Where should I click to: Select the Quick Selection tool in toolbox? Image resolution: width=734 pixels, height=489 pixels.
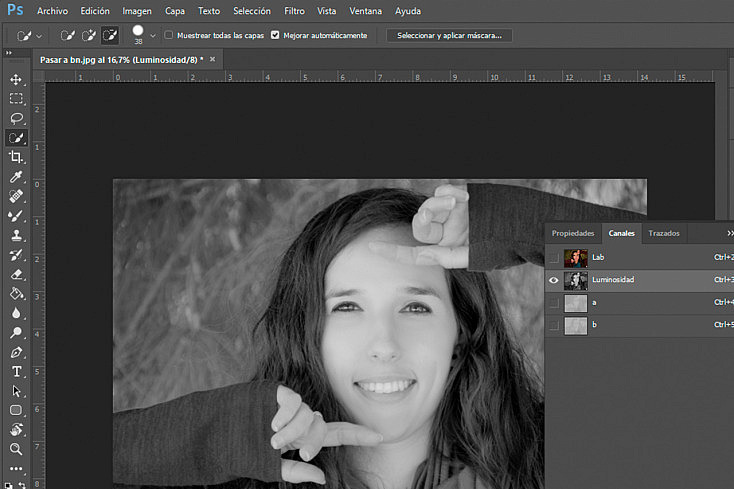pos(16,138)
